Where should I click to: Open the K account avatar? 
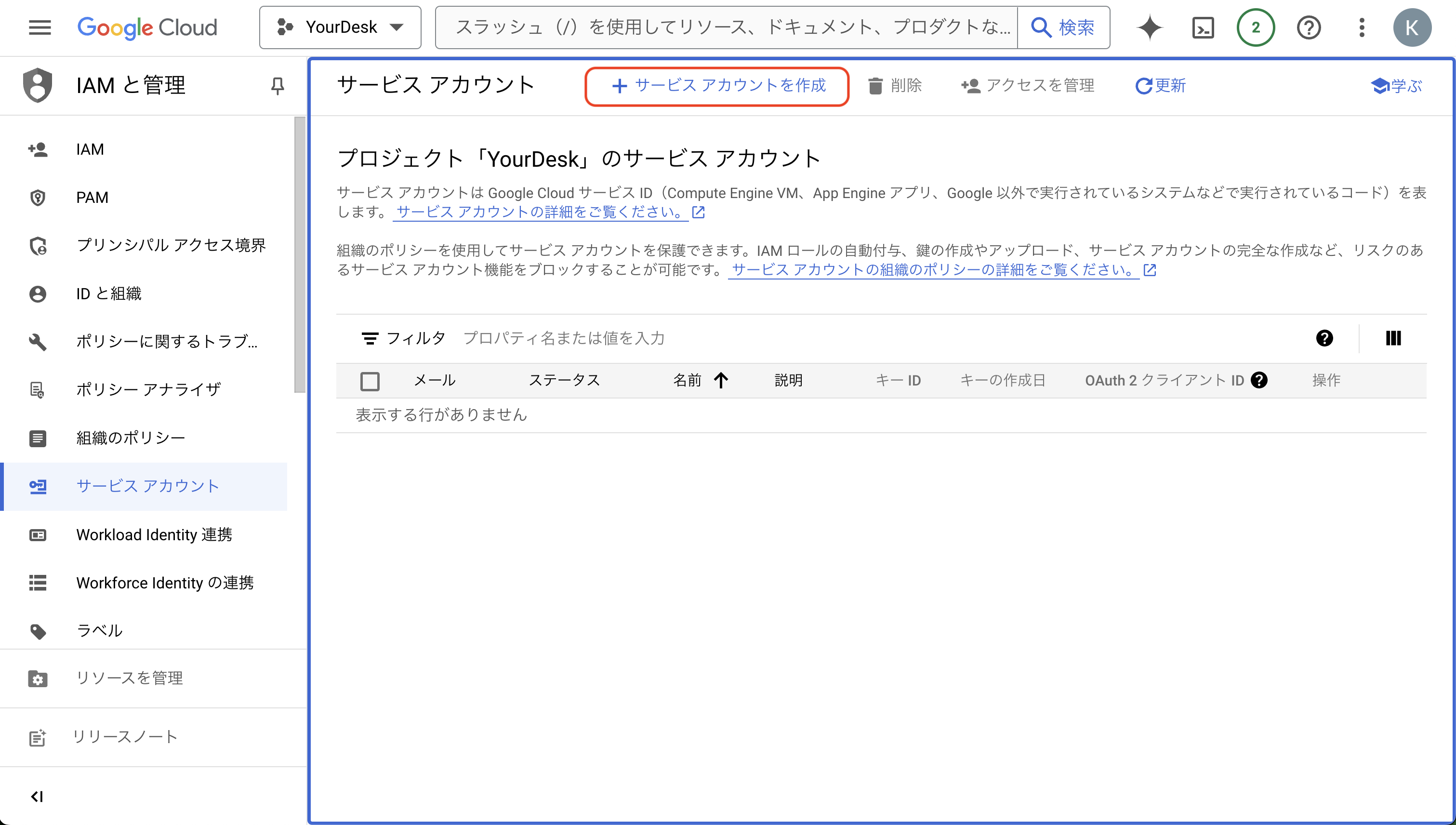(1412, 27)
